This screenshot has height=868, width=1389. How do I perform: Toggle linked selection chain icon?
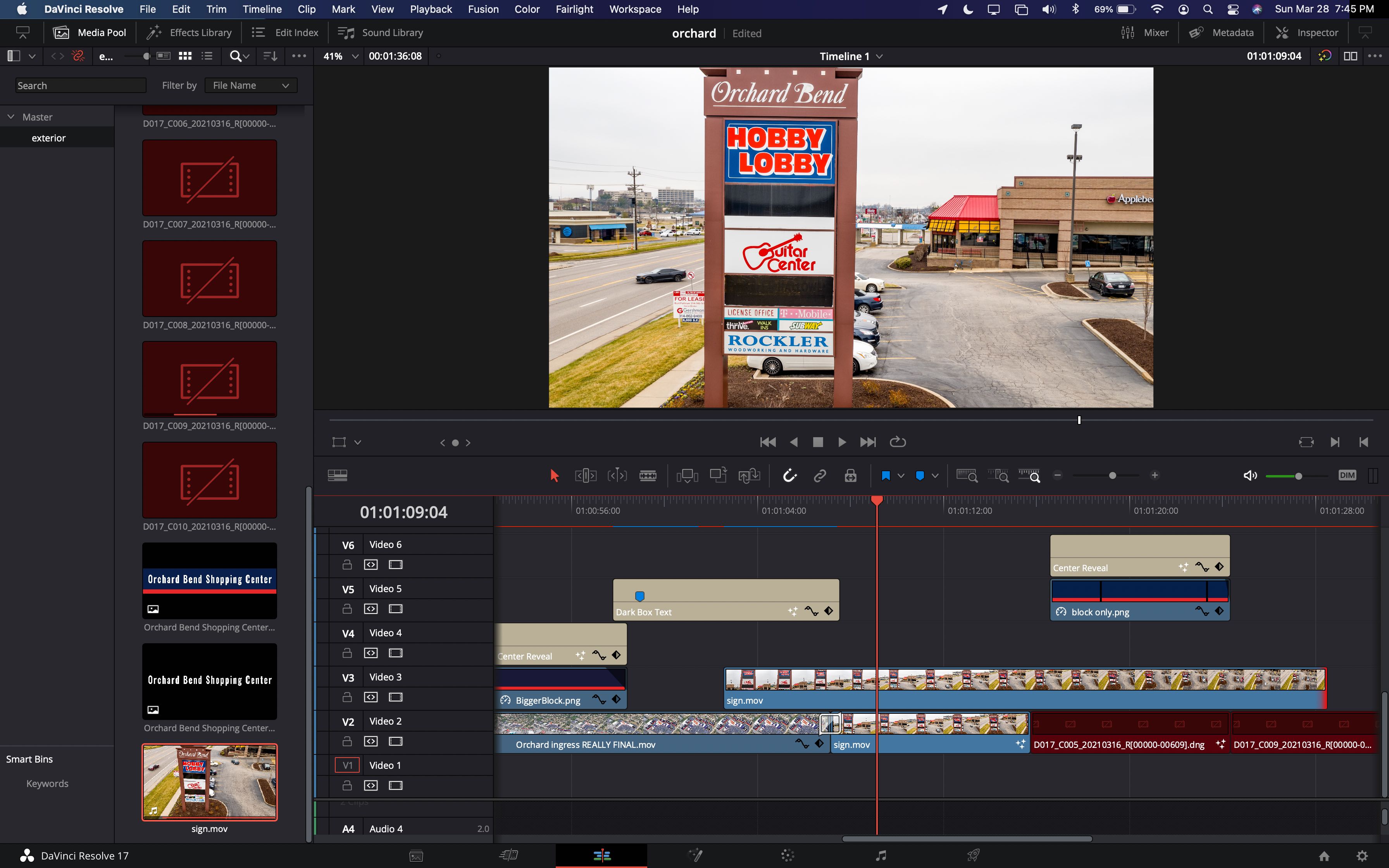tap(820, 475)
